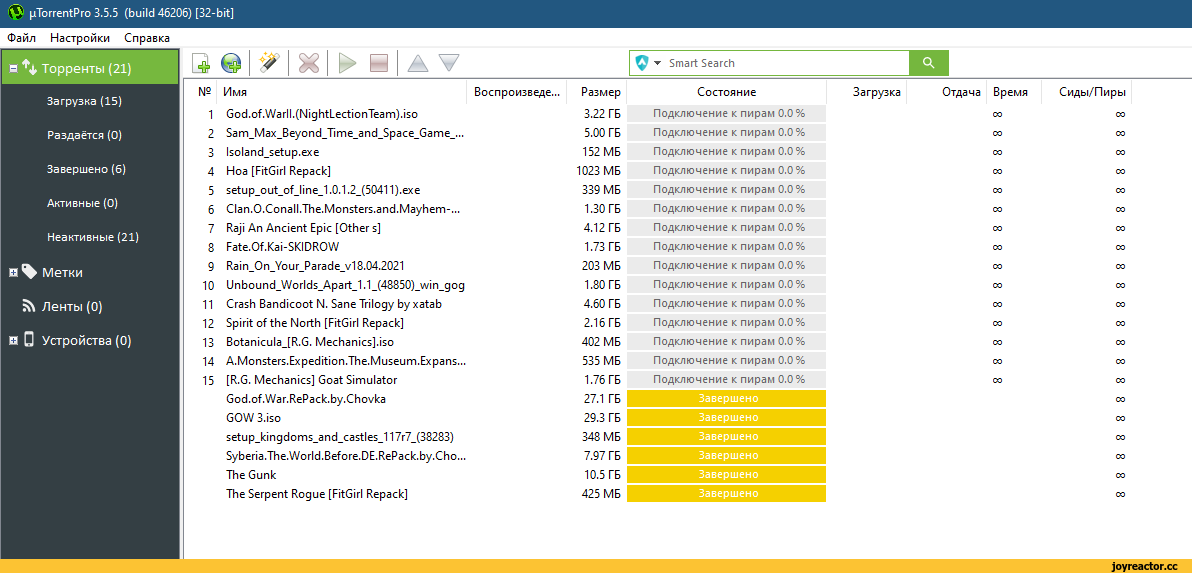
Task: Click the Stop torrent square icon
Action: (379, 63)
